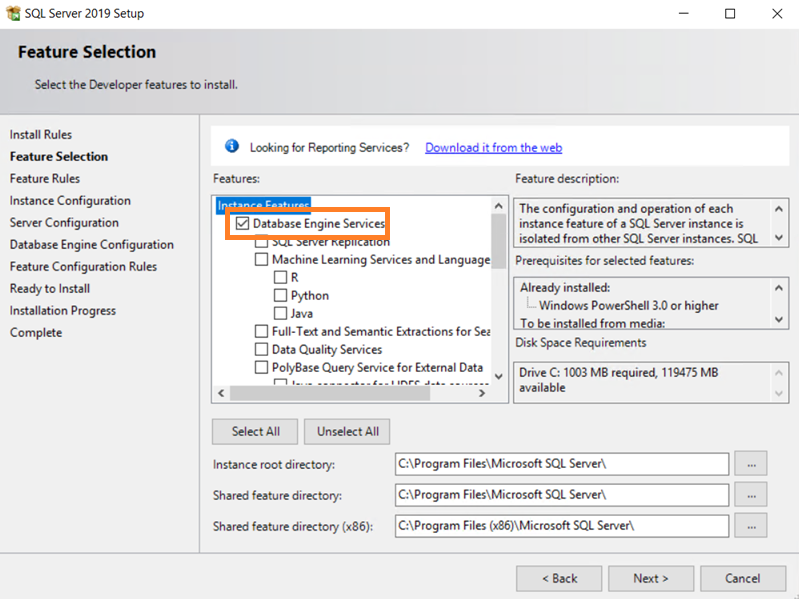Click features list right scroll arrow
Image resolution: width=799 pixels, height=599 pixels.
[x=482, y=393]
